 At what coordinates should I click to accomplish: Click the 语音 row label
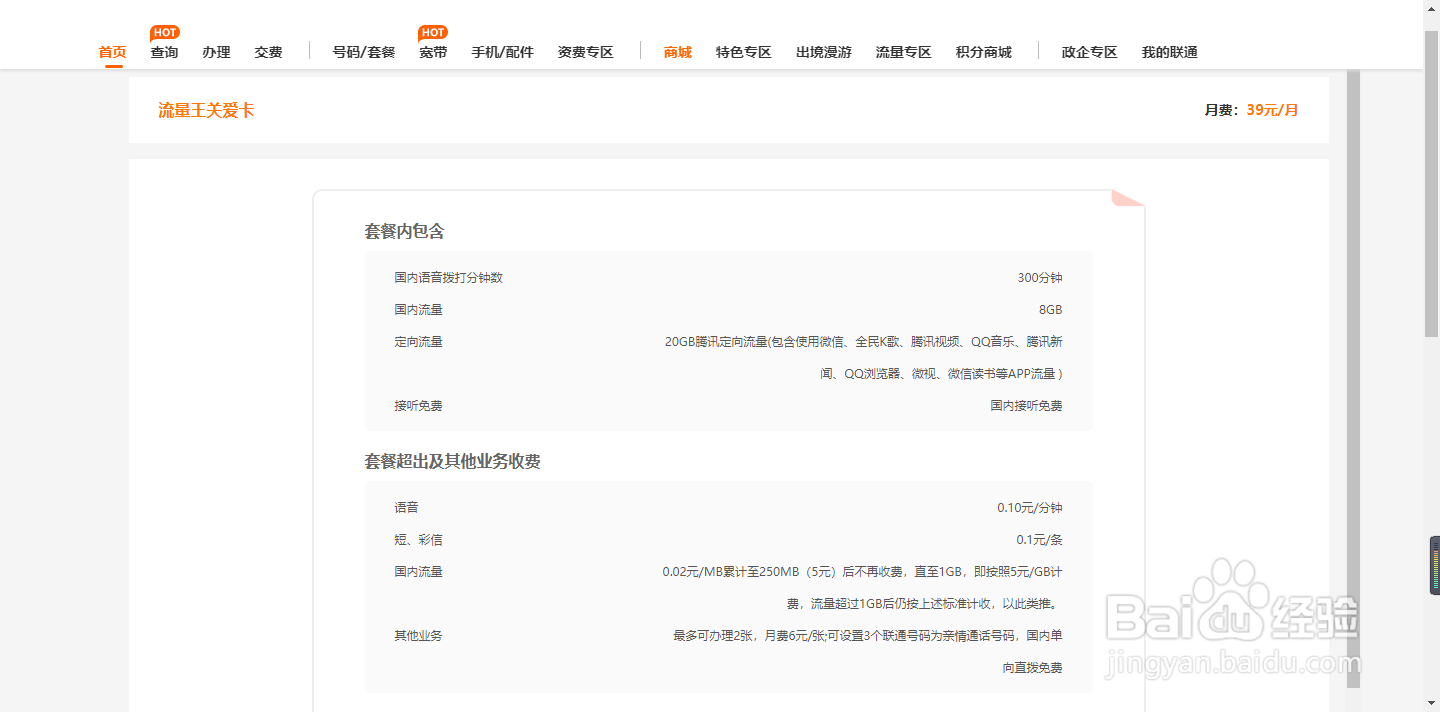406,508
